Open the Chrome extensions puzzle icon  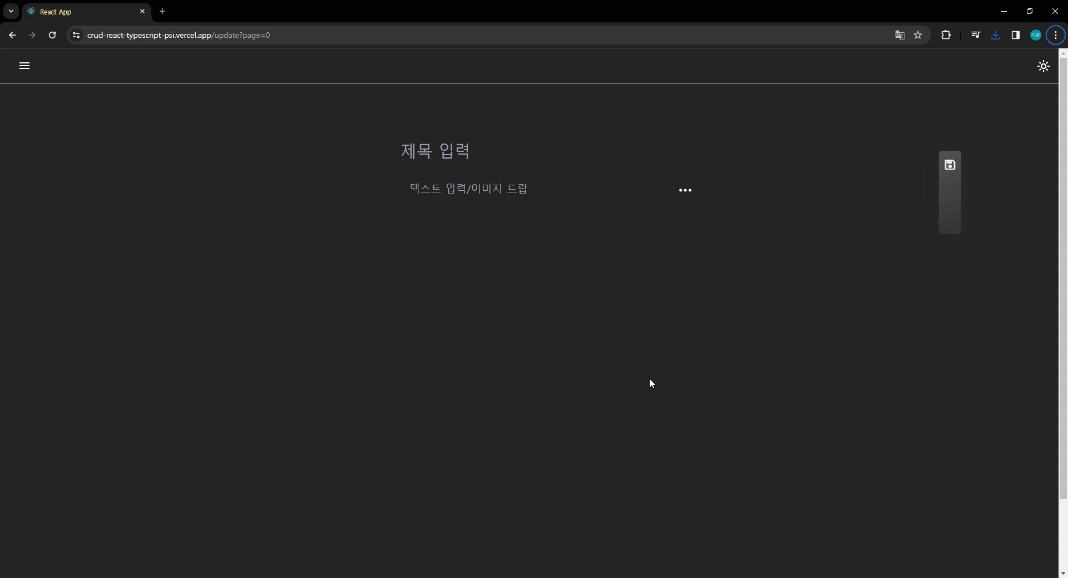coord(945,35)
